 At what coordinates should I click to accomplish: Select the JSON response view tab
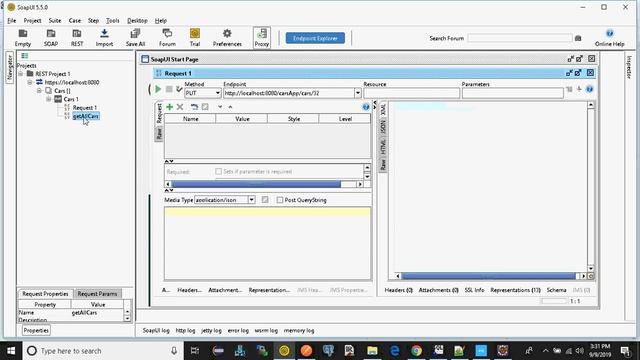(x=383, y=127)
